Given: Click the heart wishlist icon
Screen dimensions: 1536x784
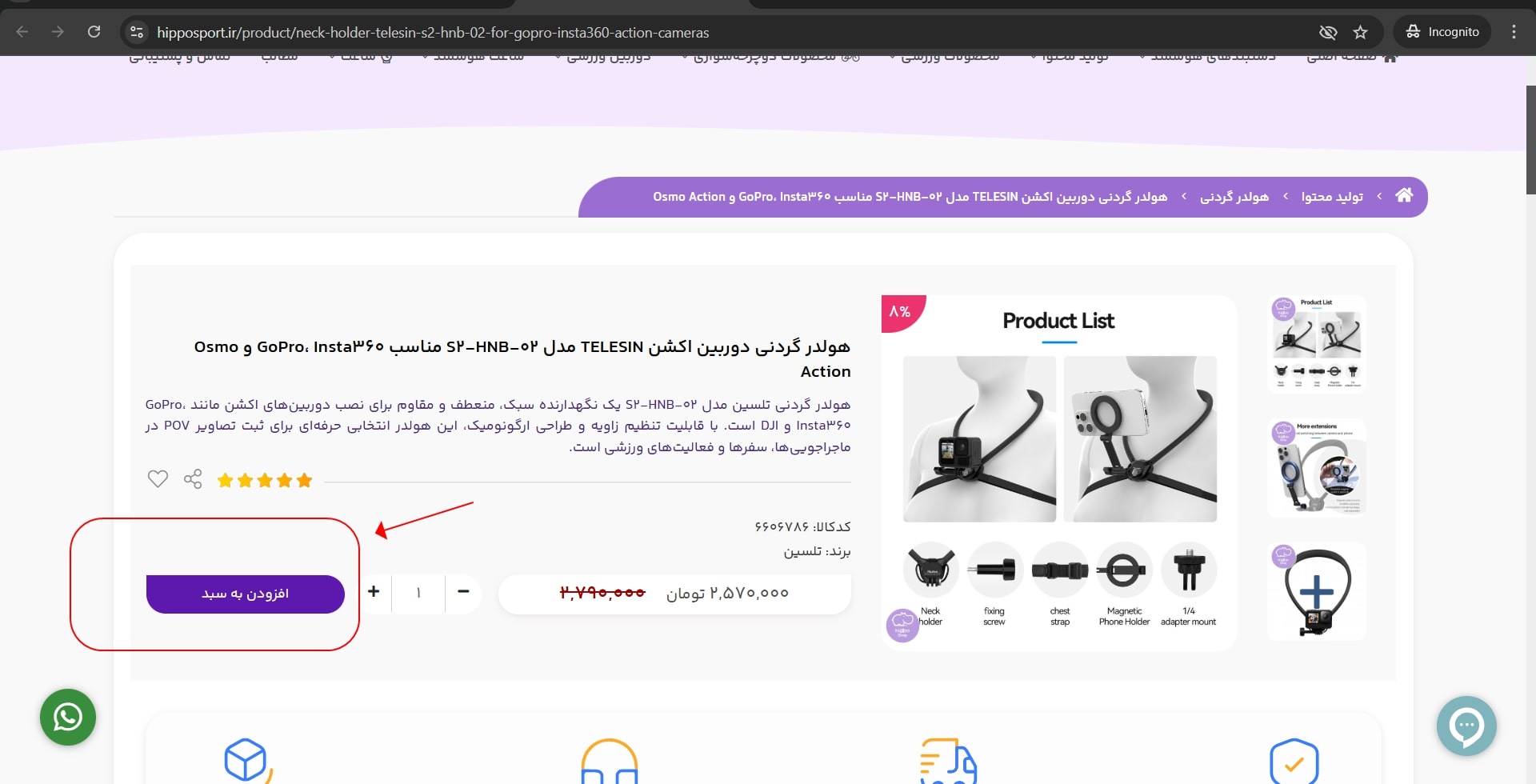Looking at the screenshot, I should (158, 479).
